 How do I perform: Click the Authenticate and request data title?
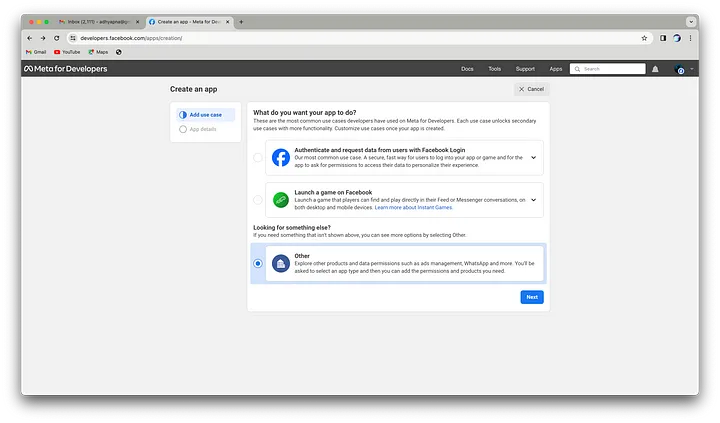(379, 150)
